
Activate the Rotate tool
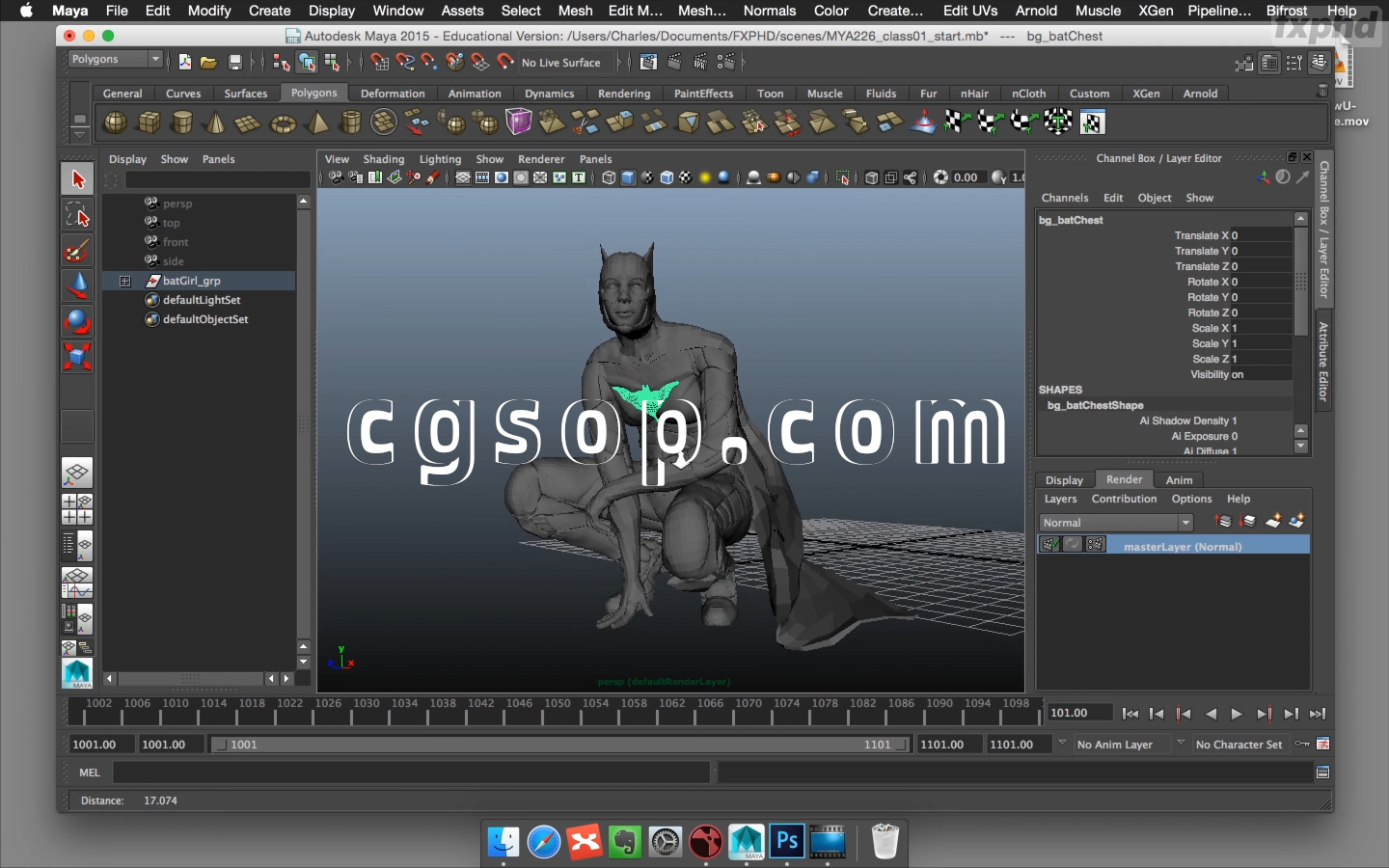click(x=77, y=321)
